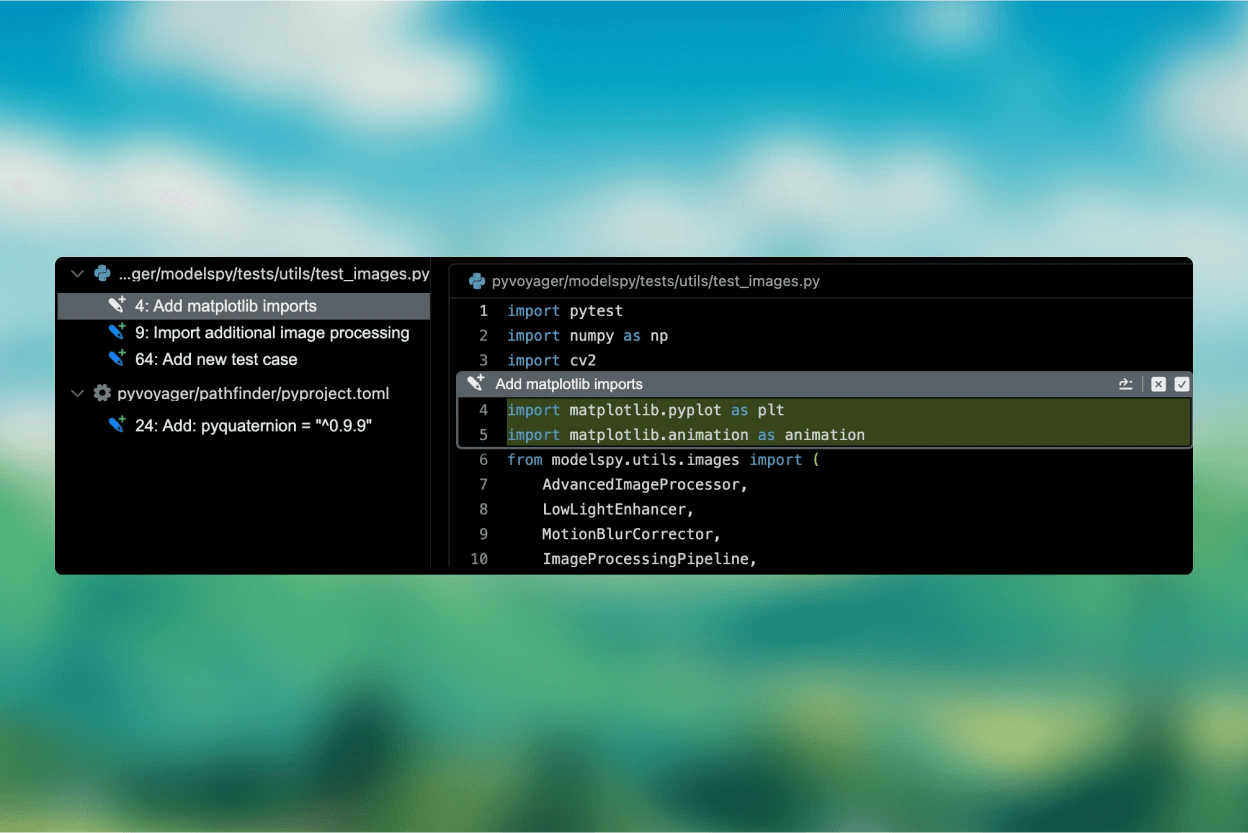Screen dimensions: 1248x833
Task: Click the go-to-edit arrow icon in the diff header
Action: click(x=1126, y=384)
